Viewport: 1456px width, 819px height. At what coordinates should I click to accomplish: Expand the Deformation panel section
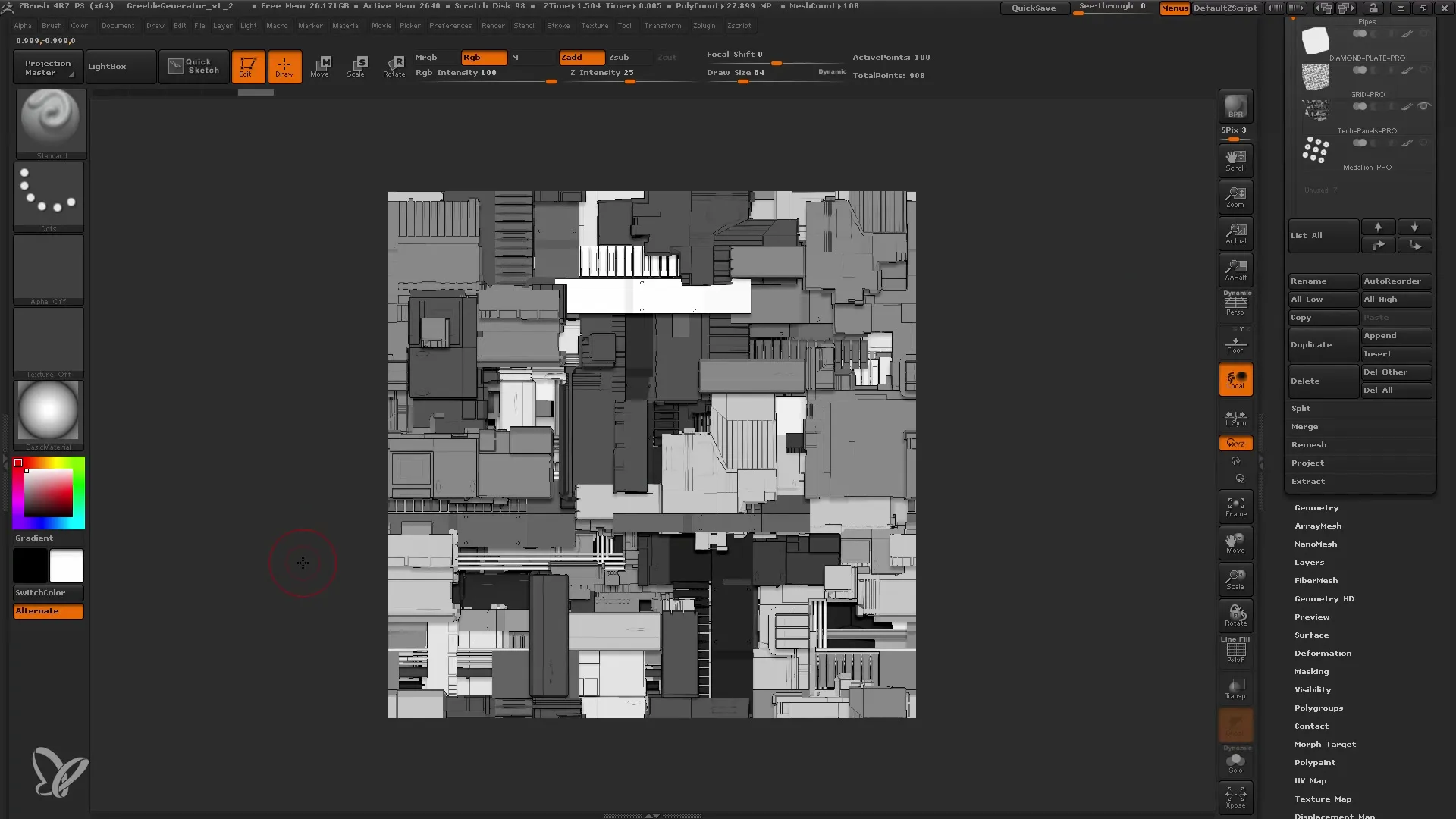1322,652
